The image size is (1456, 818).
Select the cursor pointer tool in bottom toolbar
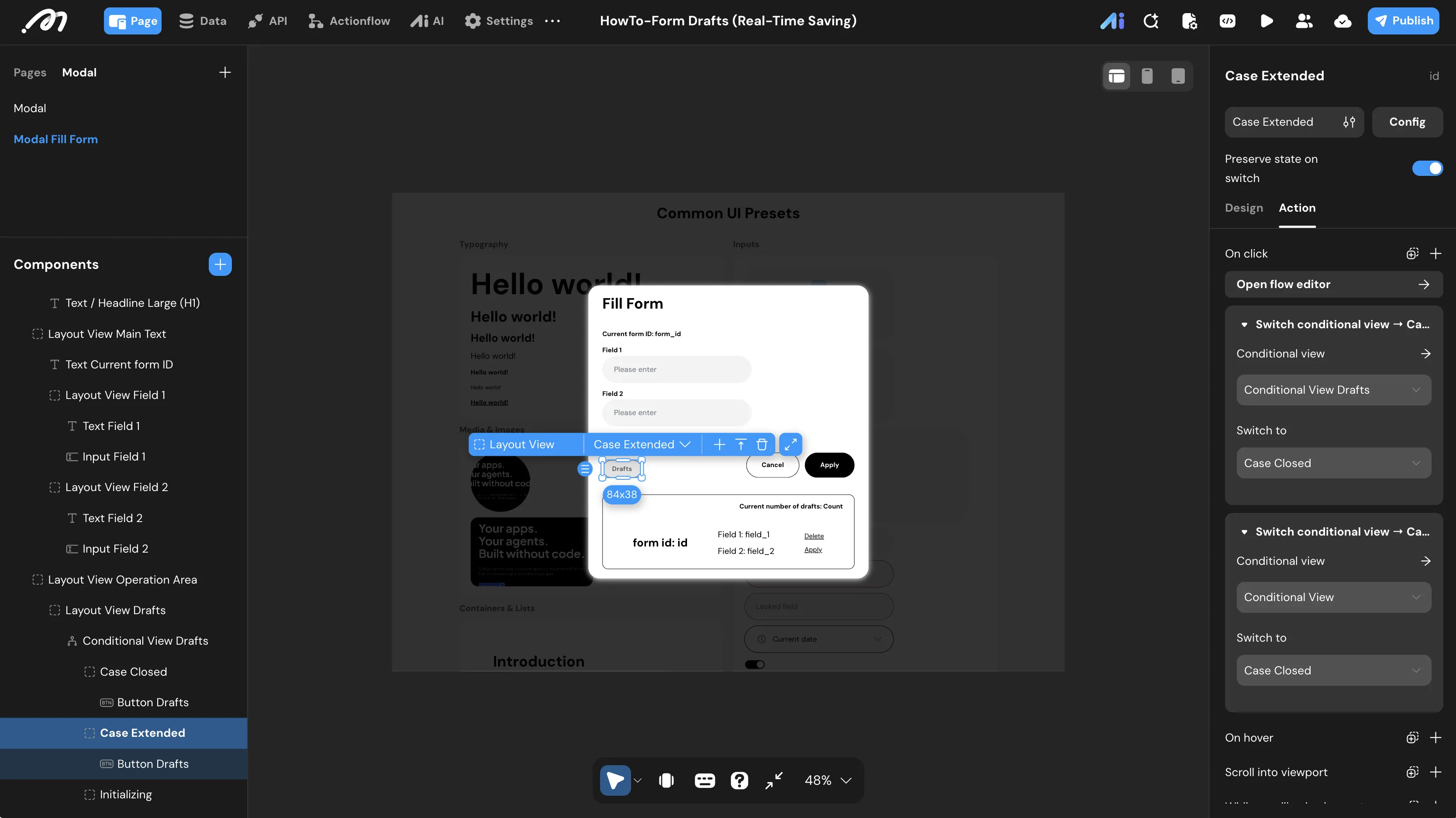click(x=615, y=780)
